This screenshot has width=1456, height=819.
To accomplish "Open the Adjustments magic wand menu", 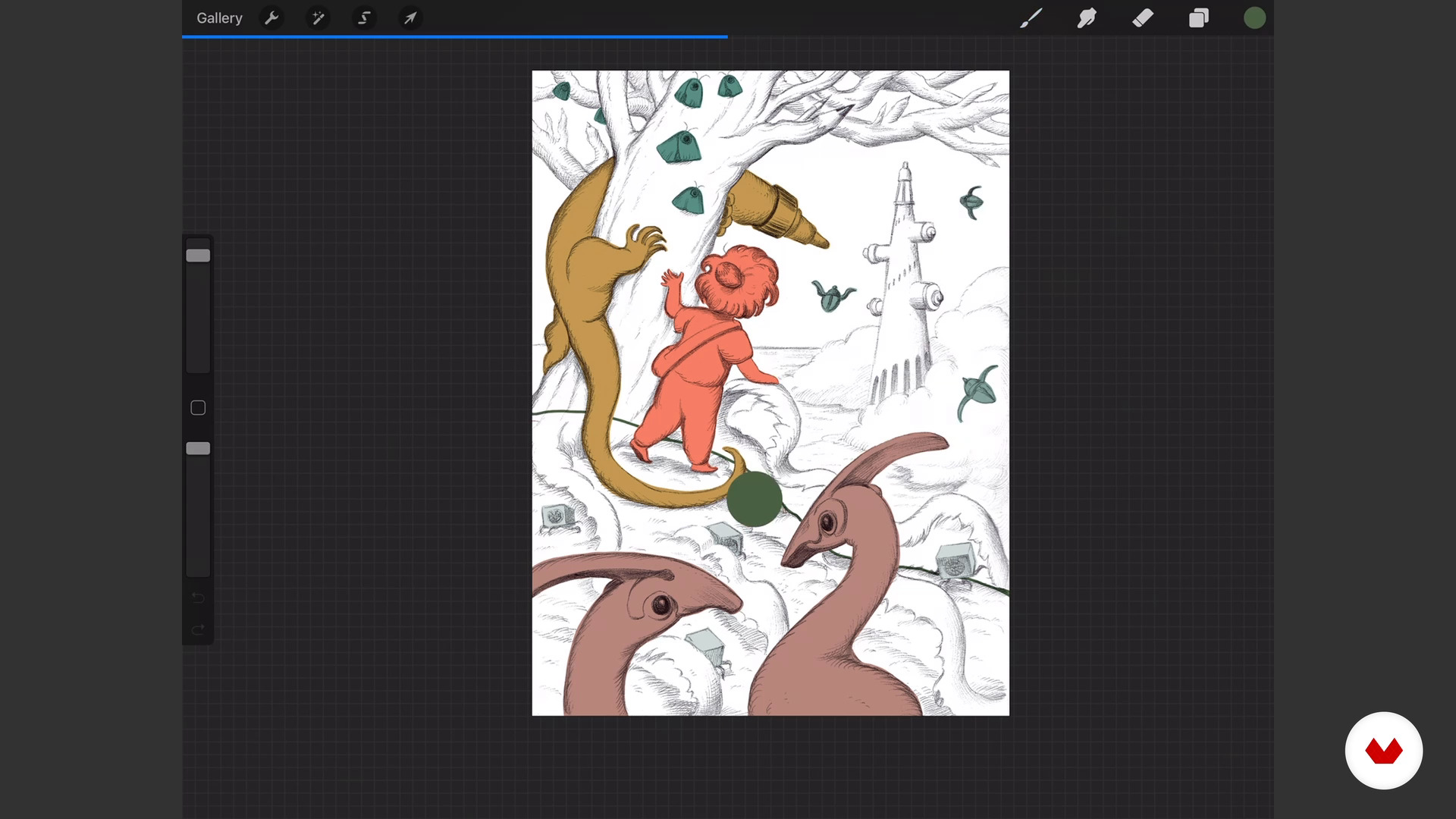I will [318, 18].
